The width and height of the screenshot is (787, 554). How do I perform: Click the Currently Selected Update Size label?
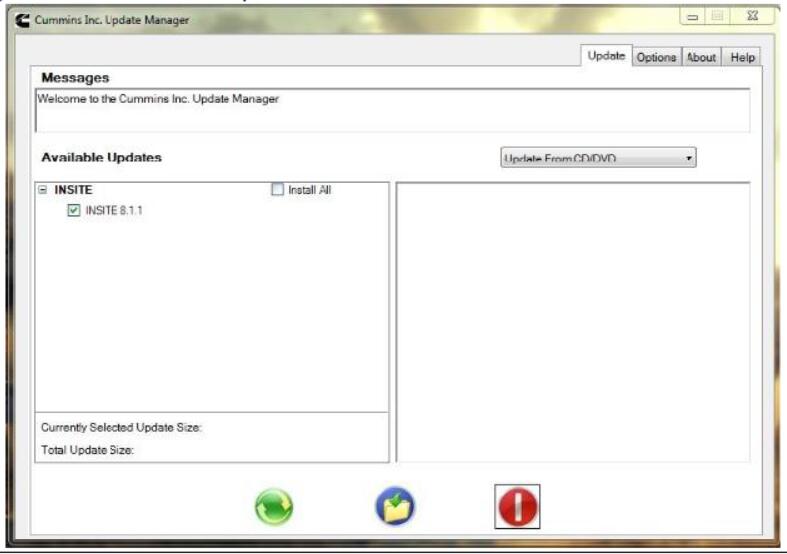tap(121, 428)
